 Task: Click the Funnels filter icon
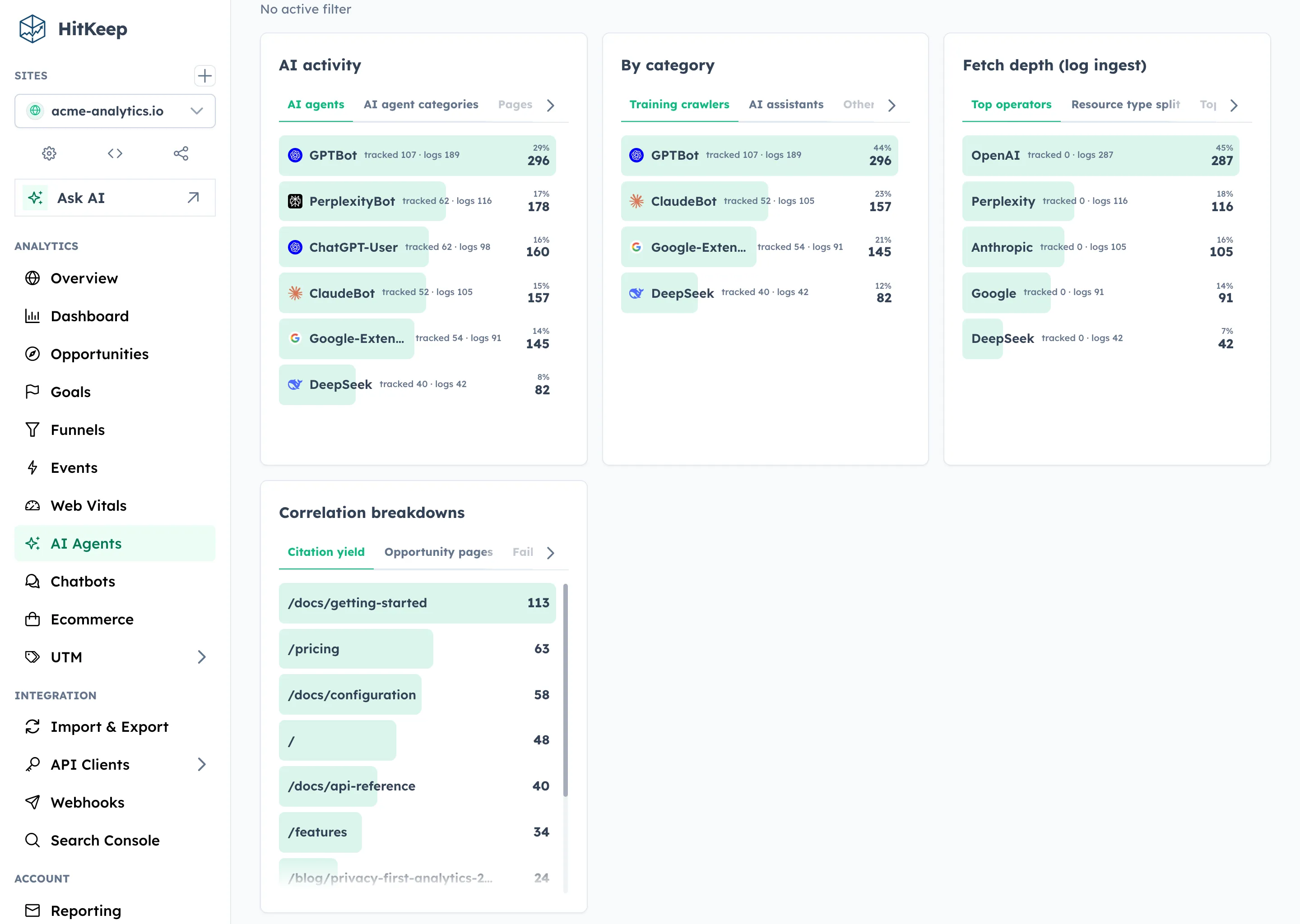32,430
